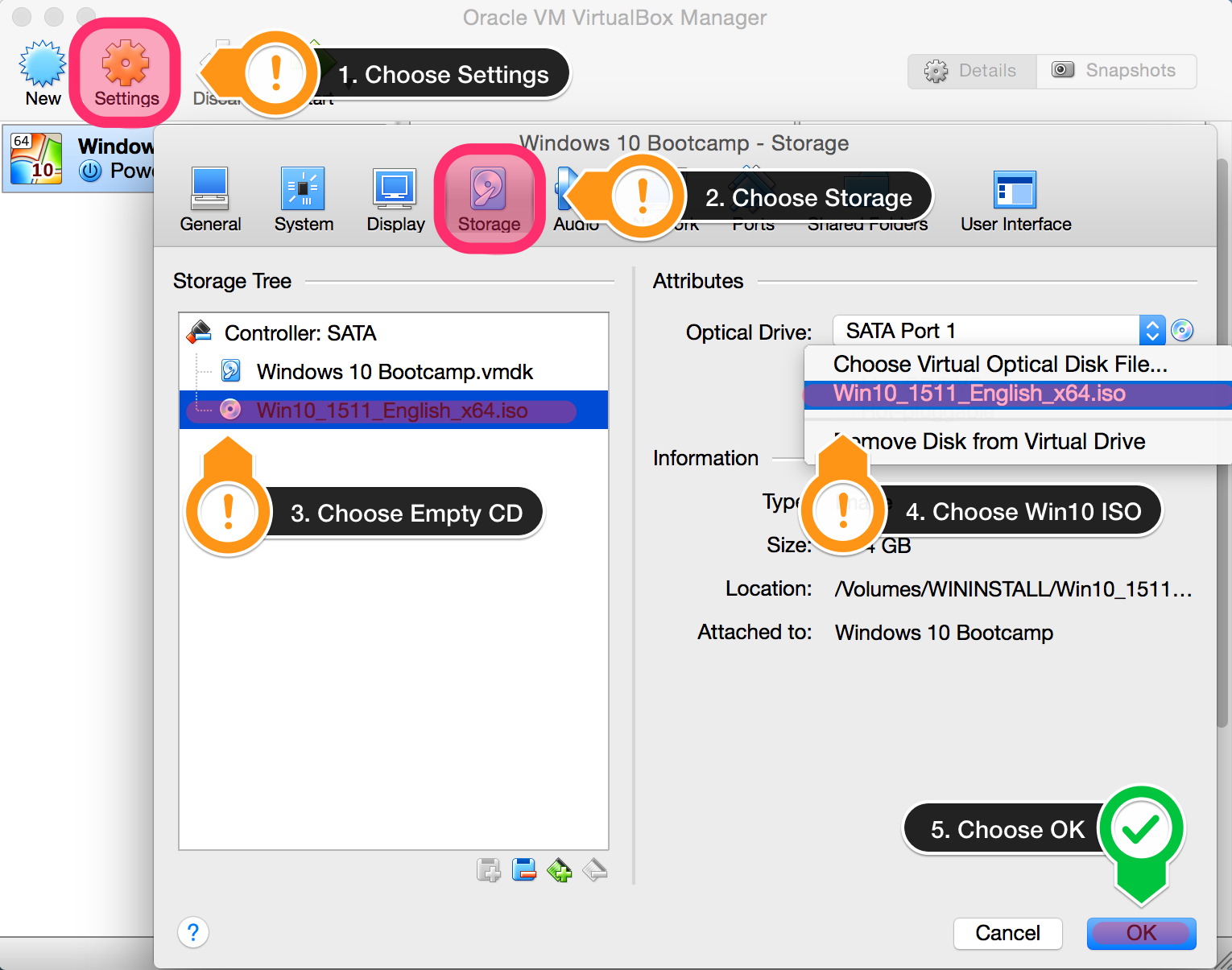Click the optical disc icon beside SATA Port 1

pos(1182,330)
